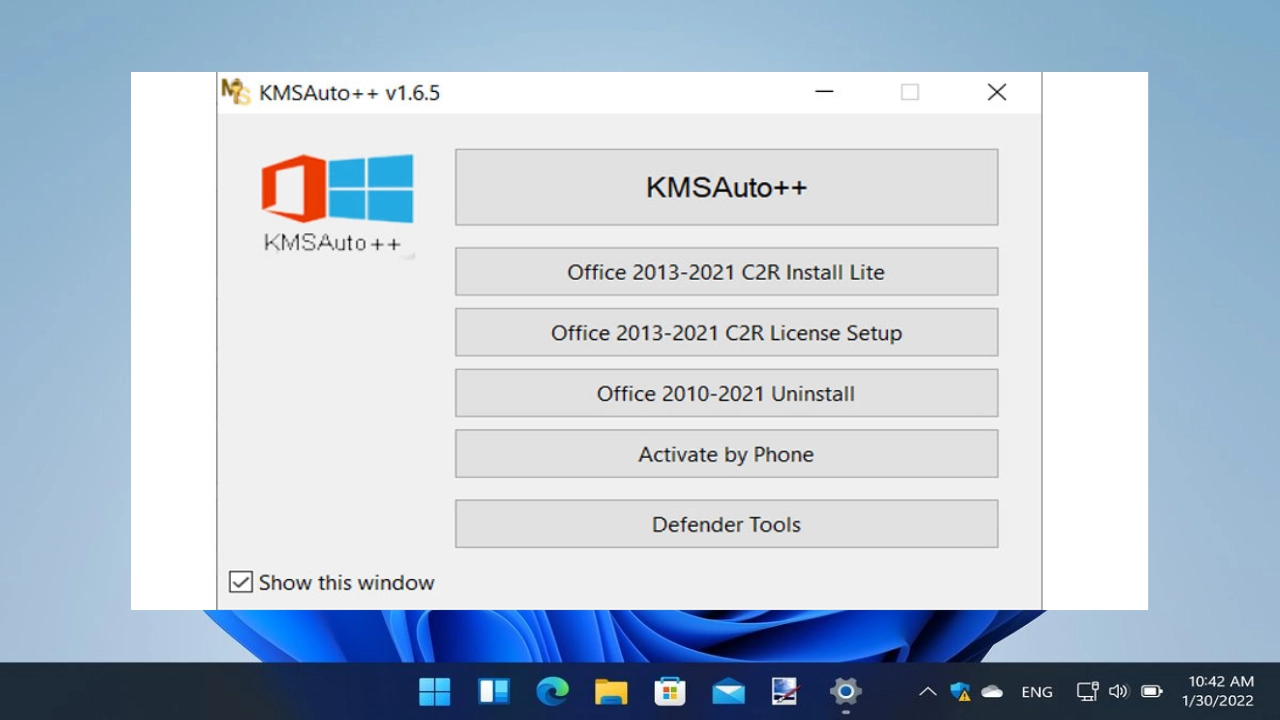1280x720 pixels.
Task: Close the KMSAuto++ window
Action: [996, 92]
